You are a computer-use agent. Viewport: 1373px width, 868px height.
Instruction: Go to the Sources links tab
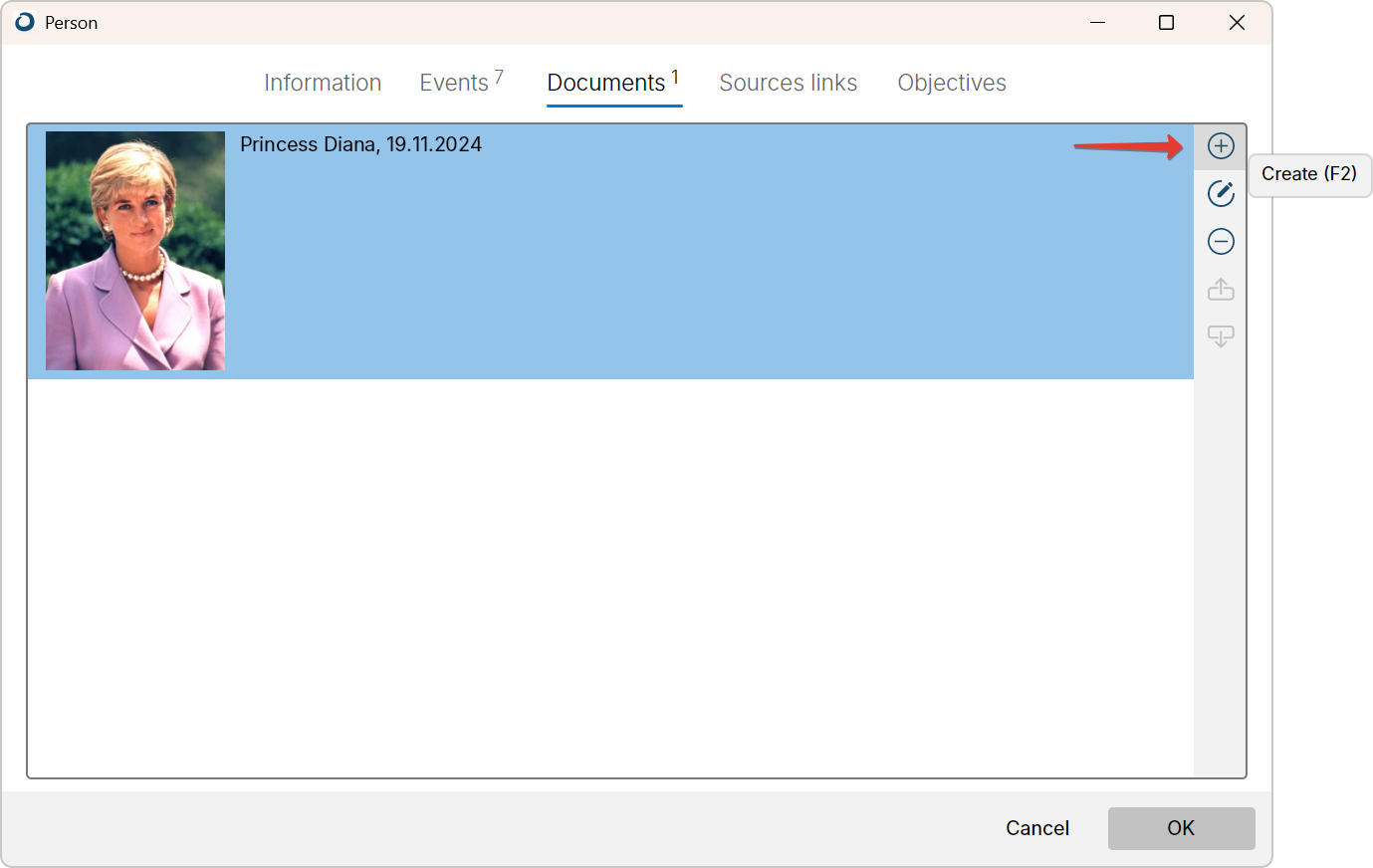[x=788, y=83]
